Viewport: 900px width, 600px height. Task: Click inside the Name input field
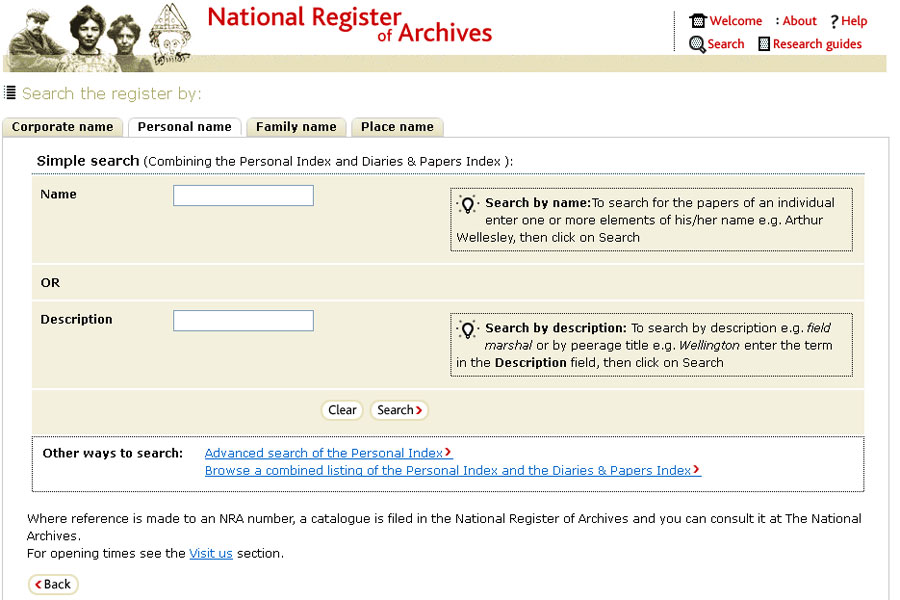(x=242, y=195)
